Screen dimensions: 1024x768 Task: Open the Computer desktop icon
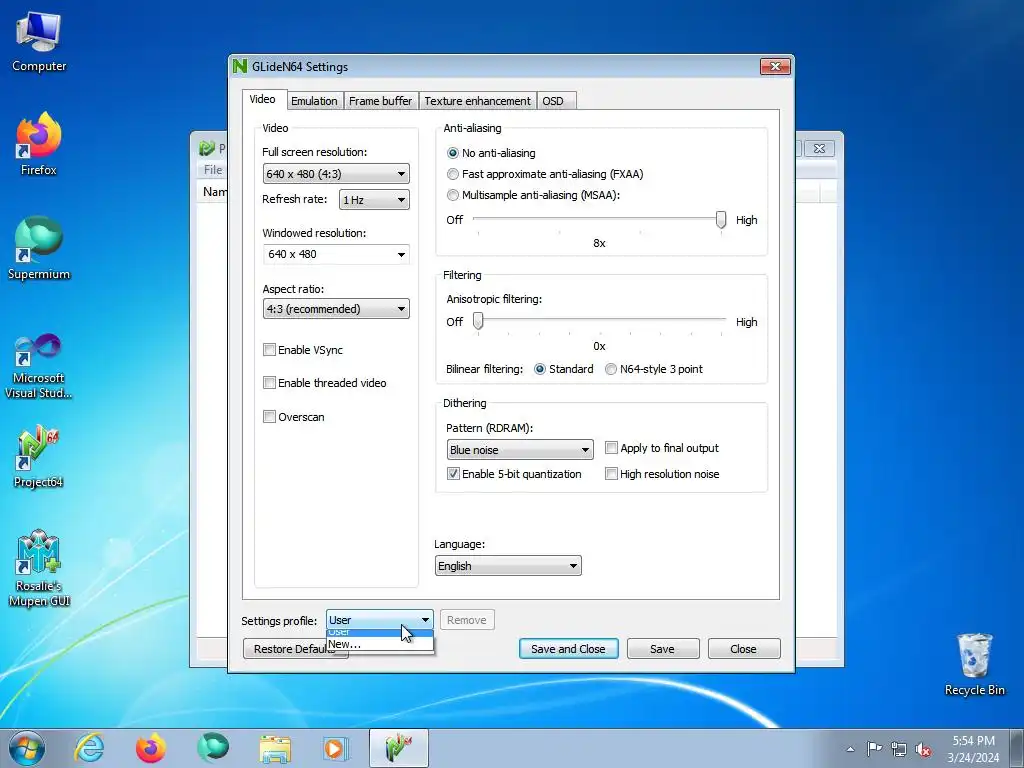[39, 42]
